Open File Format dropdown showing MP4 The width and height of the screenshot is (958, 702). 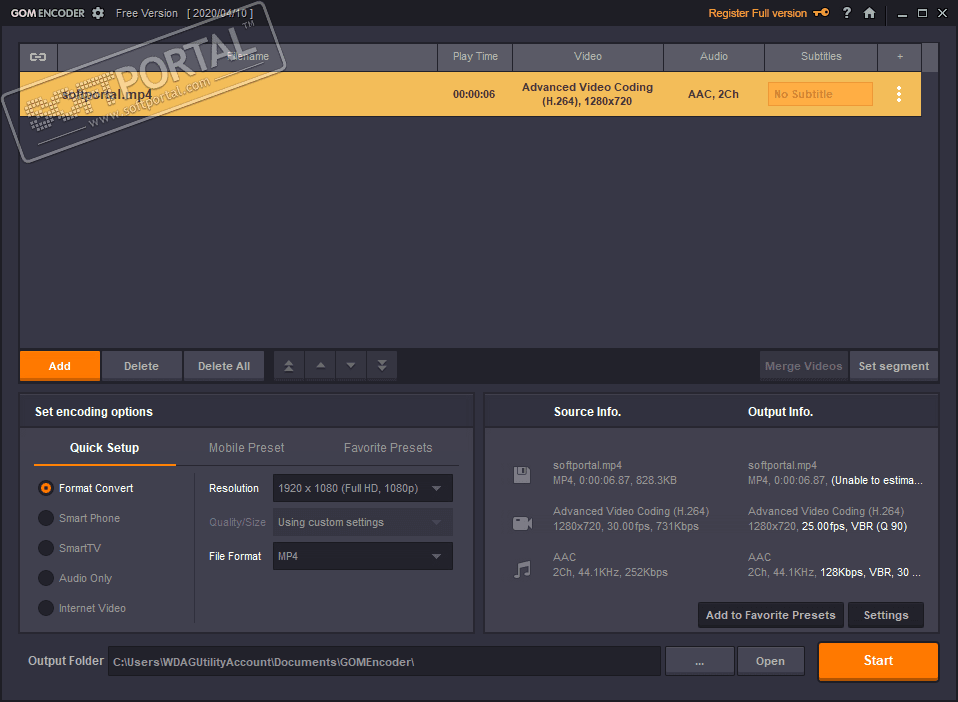[x=363, y=556]
